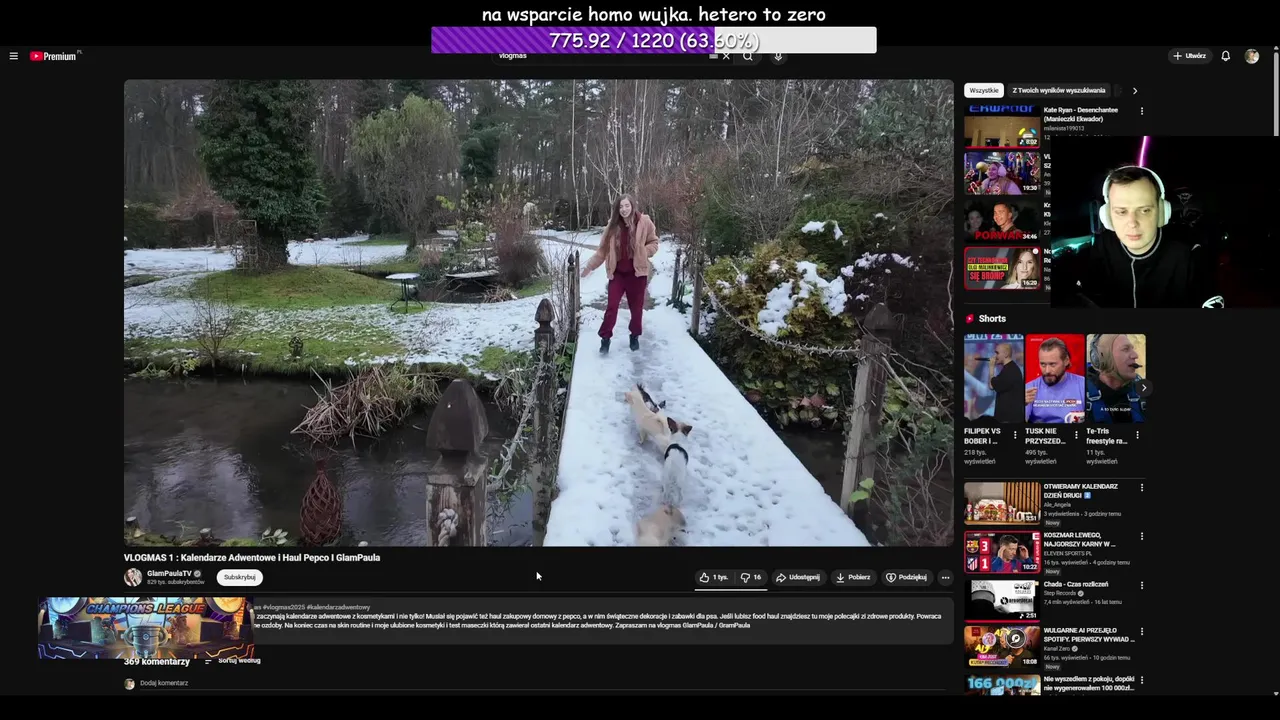The width and height of the screenshot is (1280, 720).
Task: Select Z Twoich wyników wyszukiwania chip
Action: [1059, 90]
